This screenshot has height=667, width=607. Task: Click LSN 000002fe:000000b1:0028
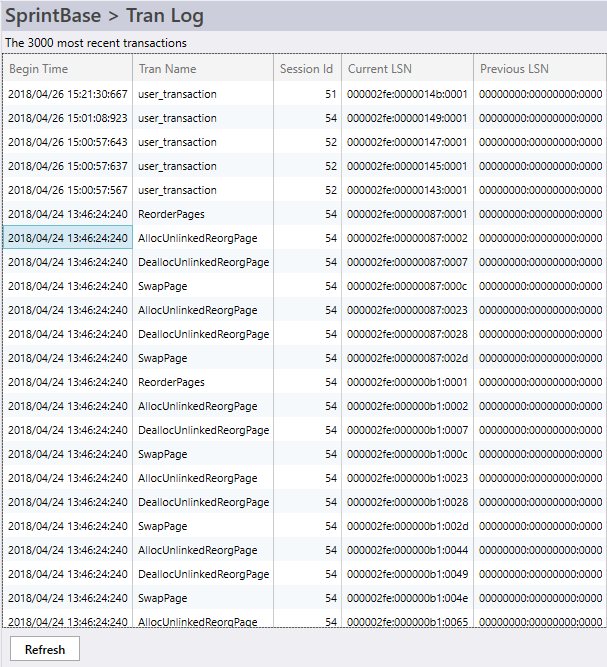pos(407,502)
